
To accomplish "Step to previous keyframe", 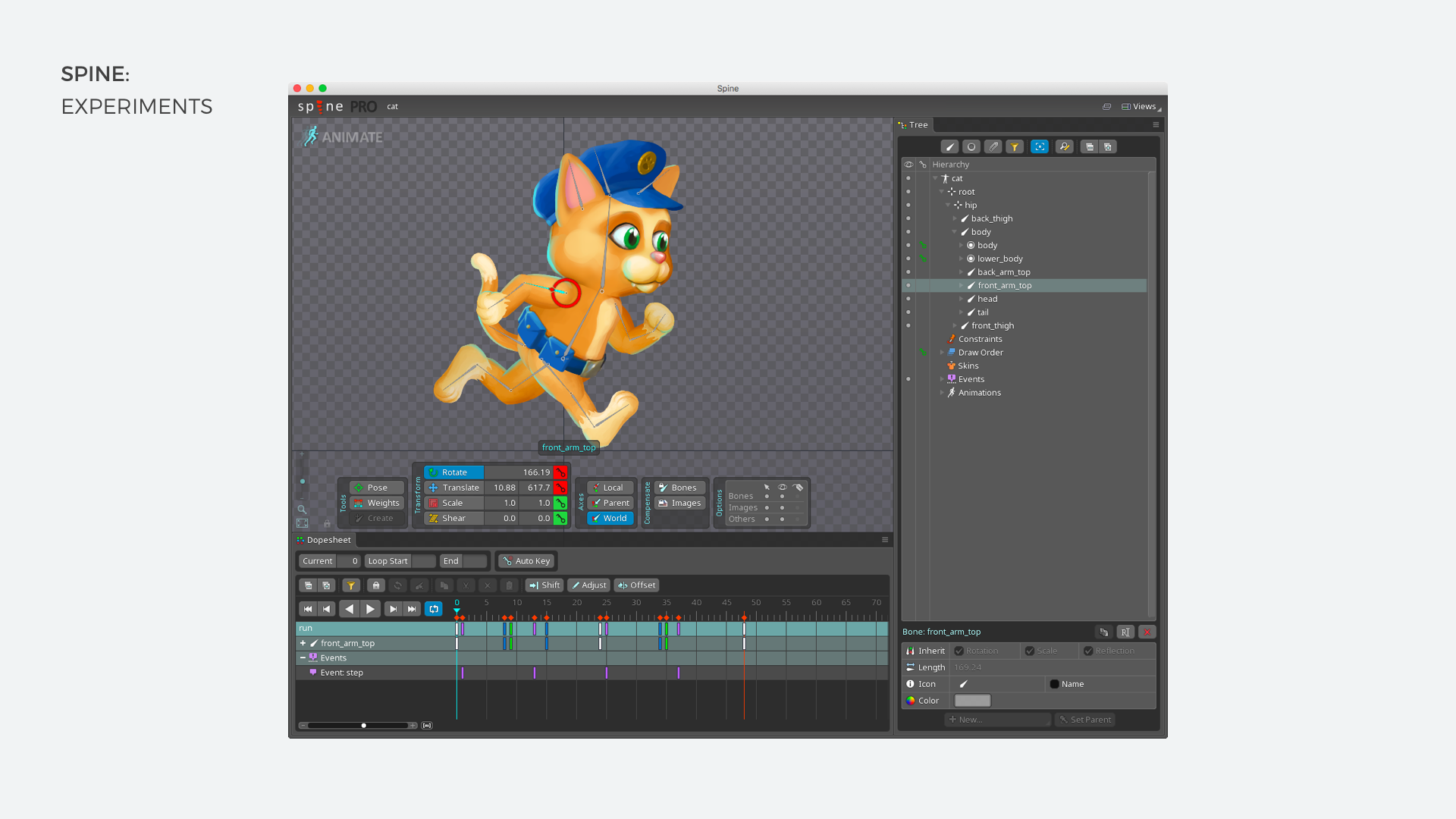I will 327,609.
